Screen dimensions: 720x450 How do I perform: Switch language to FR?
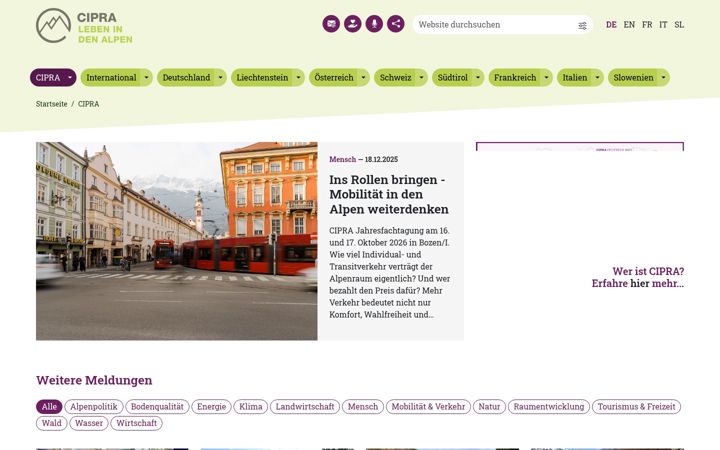pos(647,25)
